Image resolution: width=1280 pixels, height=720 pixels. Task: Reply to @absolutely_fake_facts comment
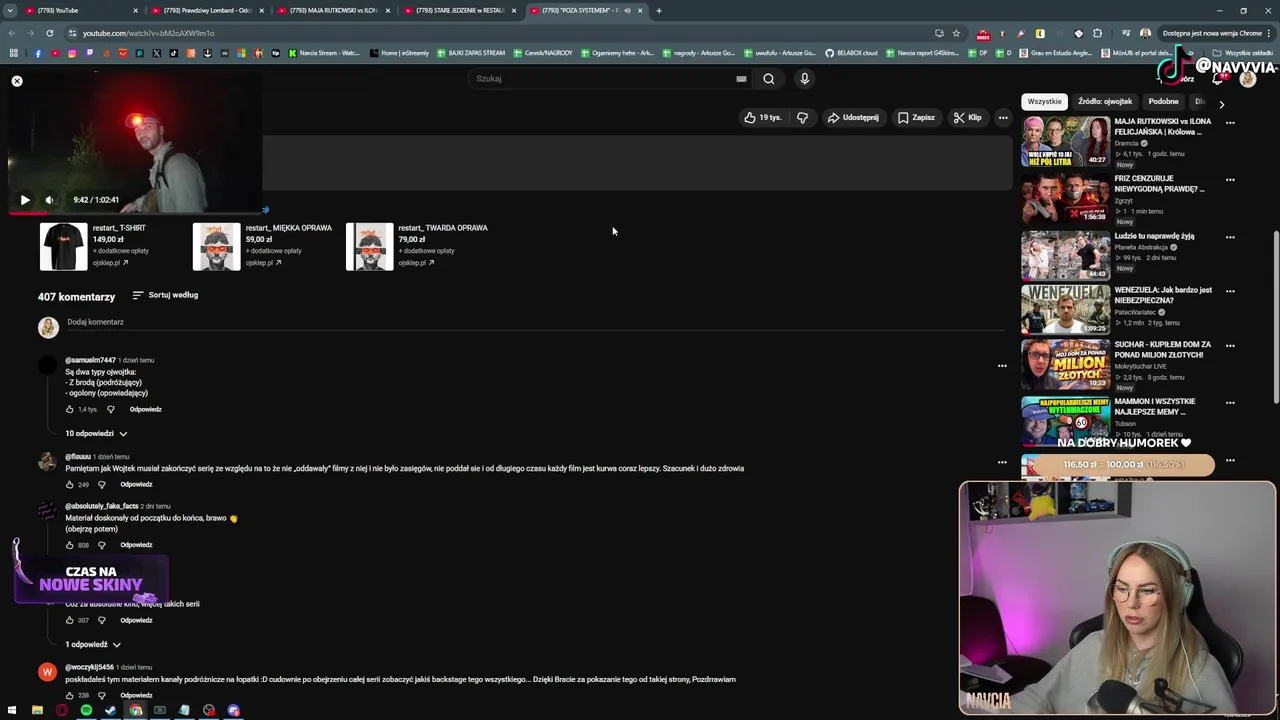[x=136, y=545]
